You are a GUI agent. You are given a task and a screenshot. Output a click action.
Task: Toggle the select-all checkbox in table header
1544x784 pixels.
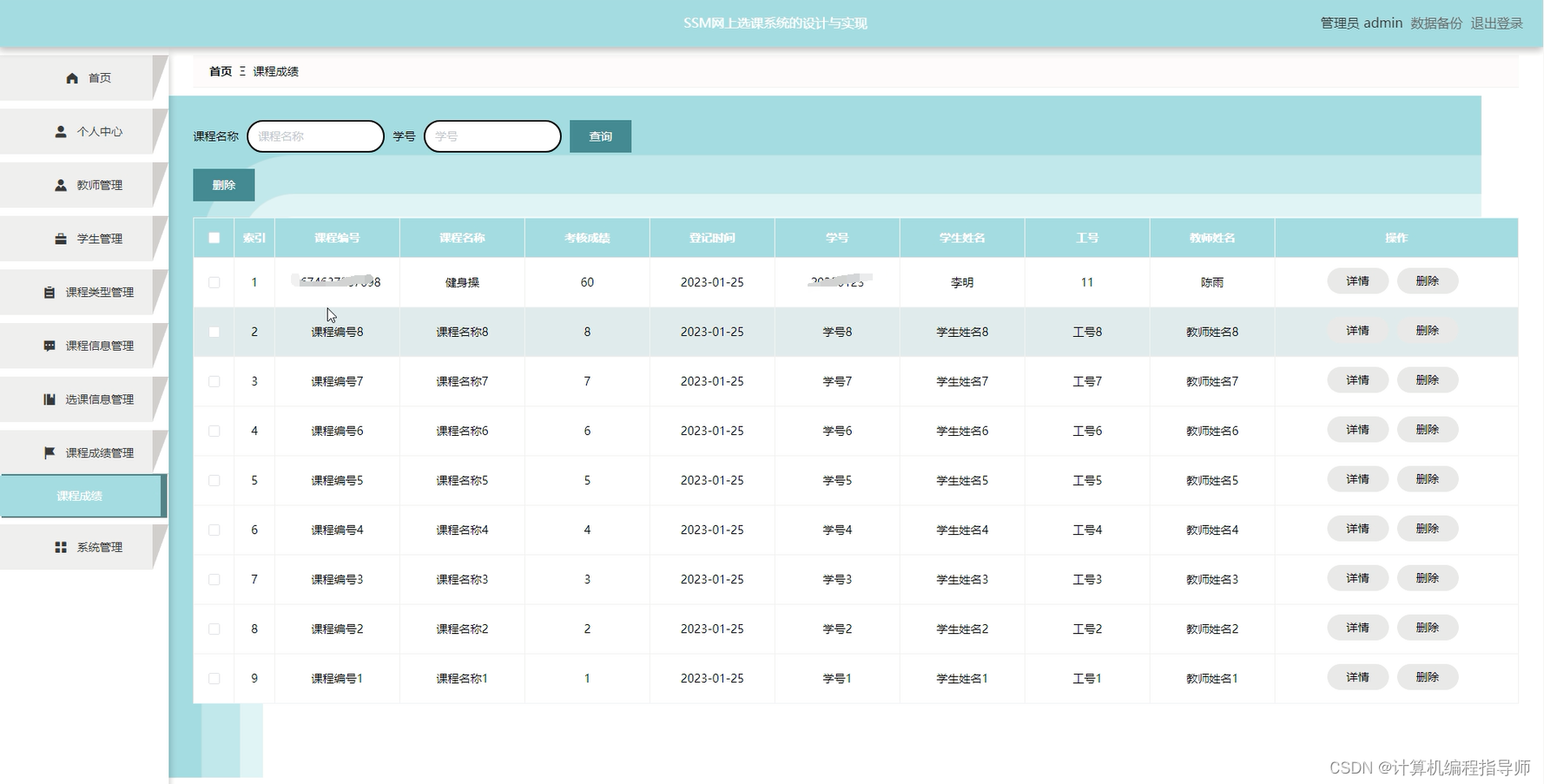pyautogui.click(x=214, y=238)
